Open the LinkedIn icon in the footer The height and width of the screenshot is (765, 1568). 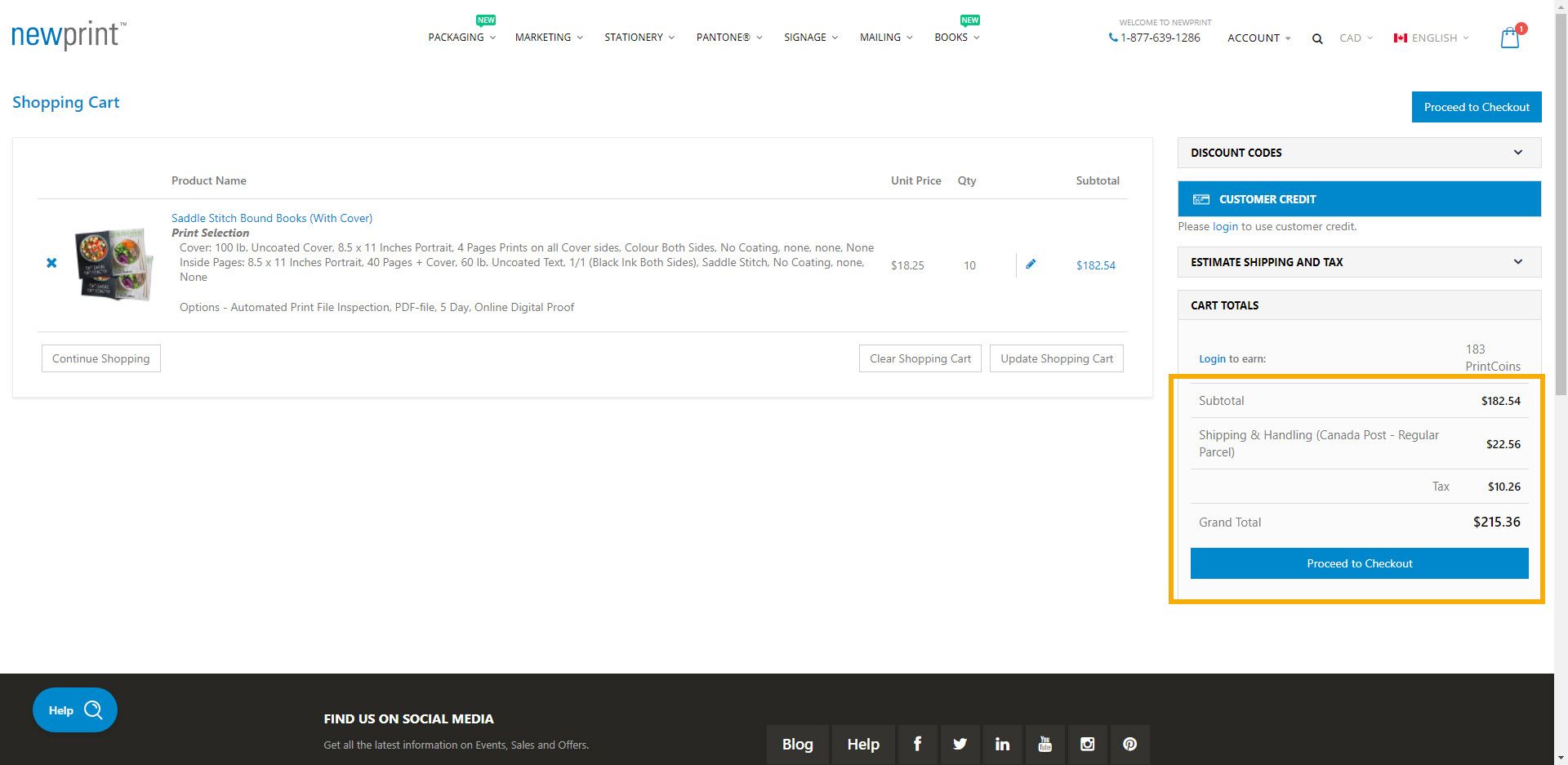coord(1002,744)
